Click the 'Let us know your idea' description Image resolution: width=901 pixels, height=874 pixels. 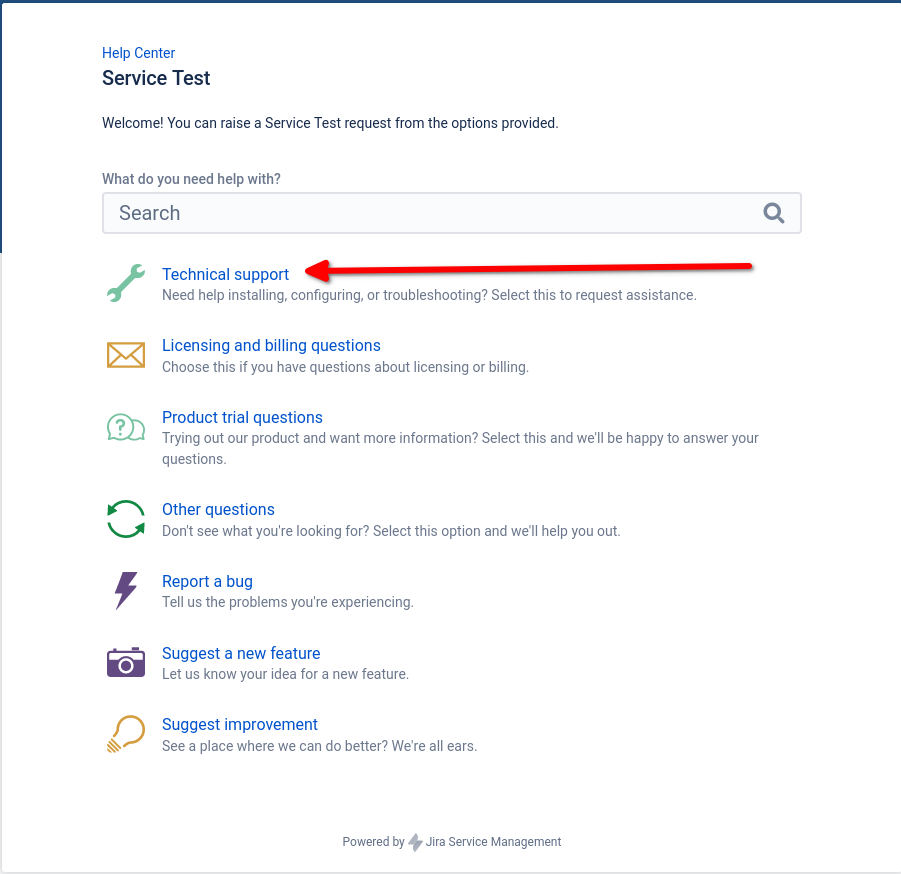coord(286,673)
